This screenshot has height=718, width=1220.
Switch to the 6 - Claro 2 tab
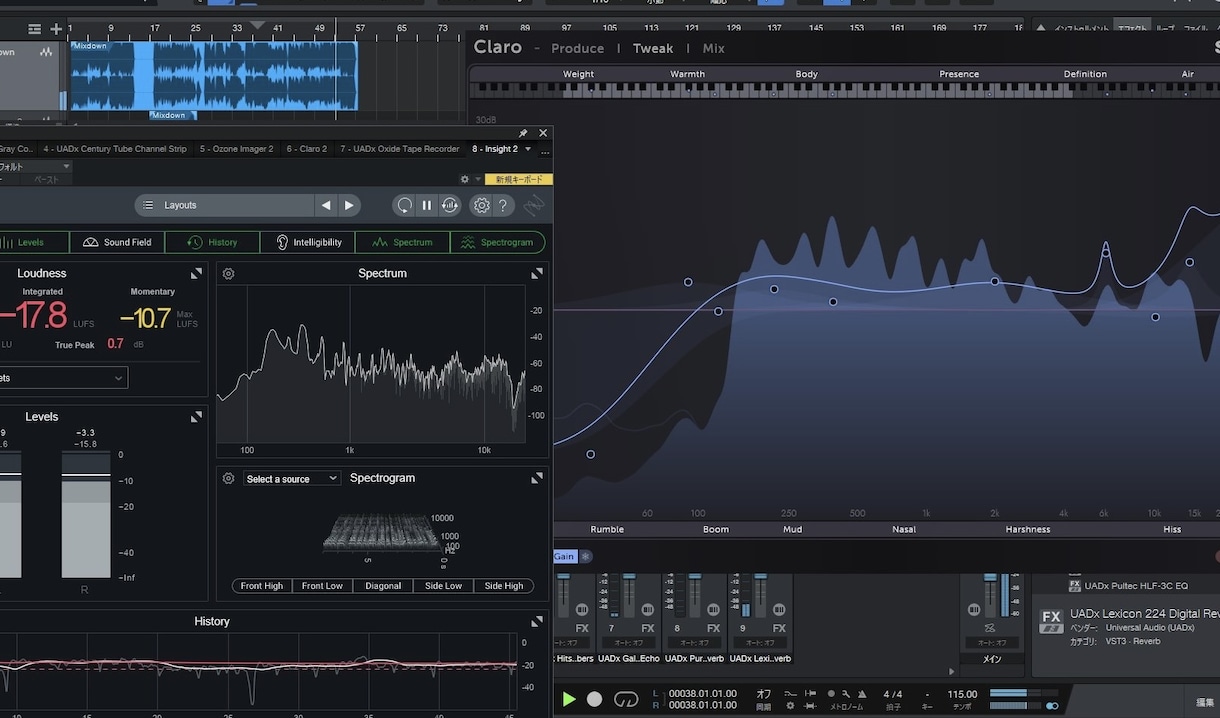click(307, 149)
